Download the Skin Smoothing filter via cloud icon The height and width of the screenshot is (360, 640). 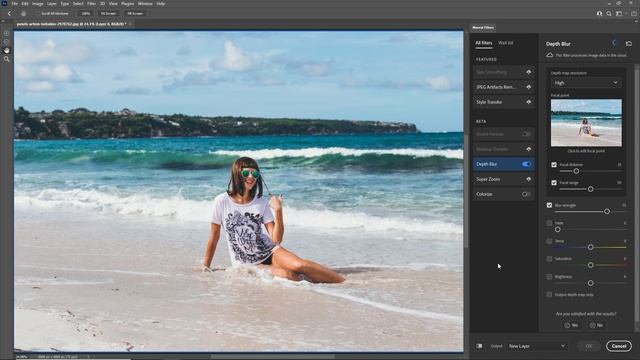(529, 72)
